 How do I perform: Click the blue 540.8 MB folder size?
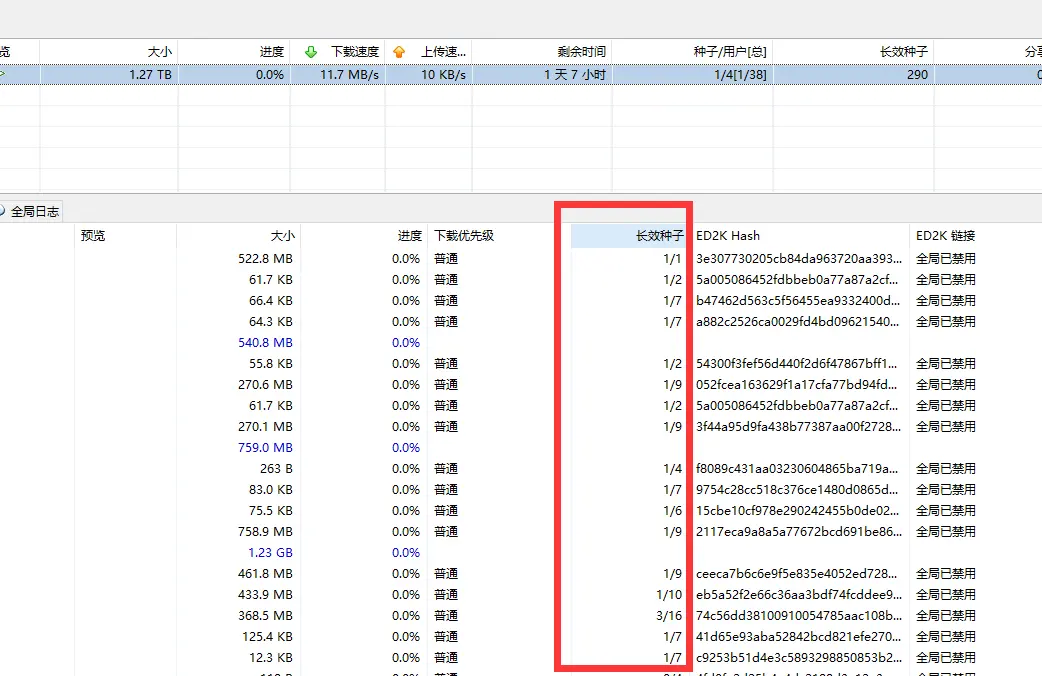point(265,343)
